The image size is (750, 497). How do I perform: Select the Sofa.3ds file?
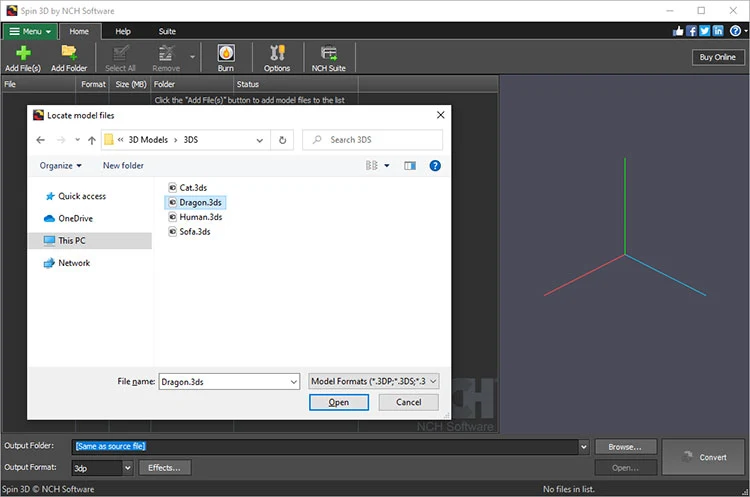coord(189,232)
